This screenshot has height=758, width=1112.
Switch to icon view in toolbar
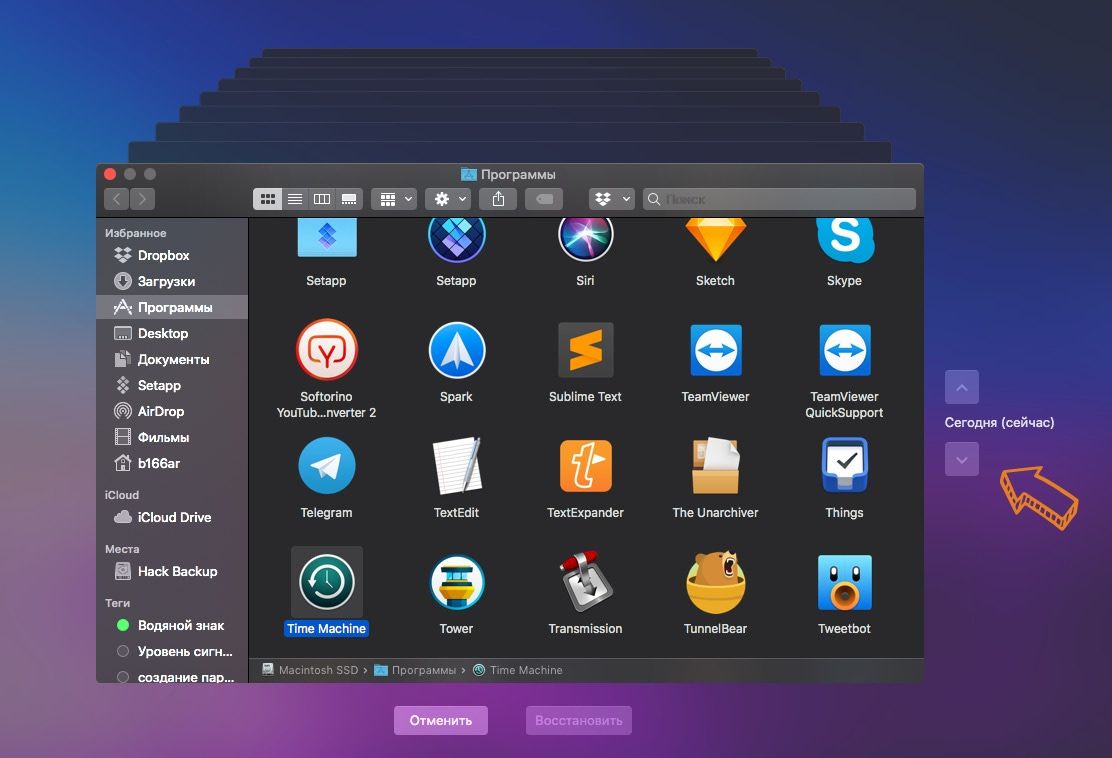click(x=267, y=199)
